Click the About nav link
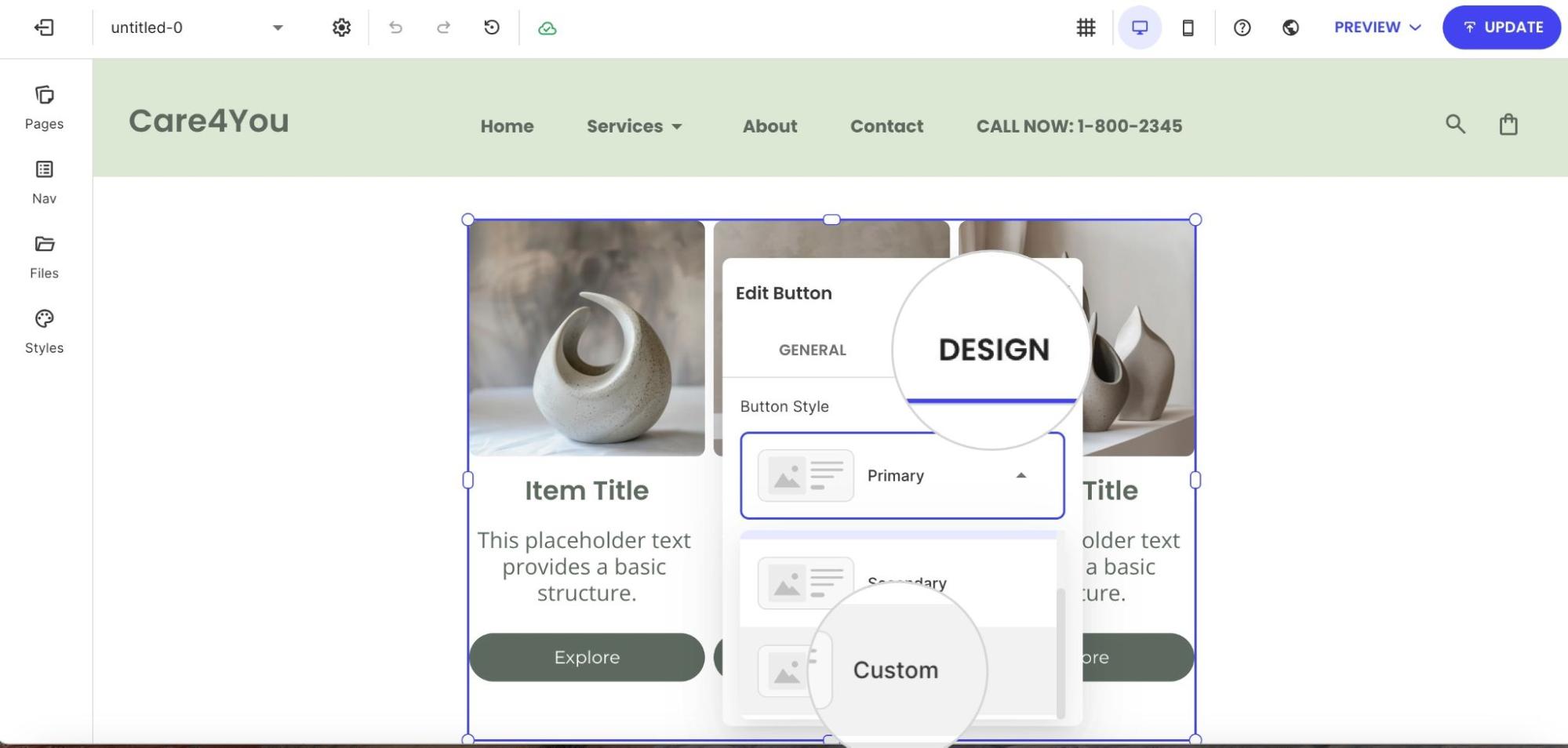This screenshot has width=1568, height=748. click(x=769, y=126)
